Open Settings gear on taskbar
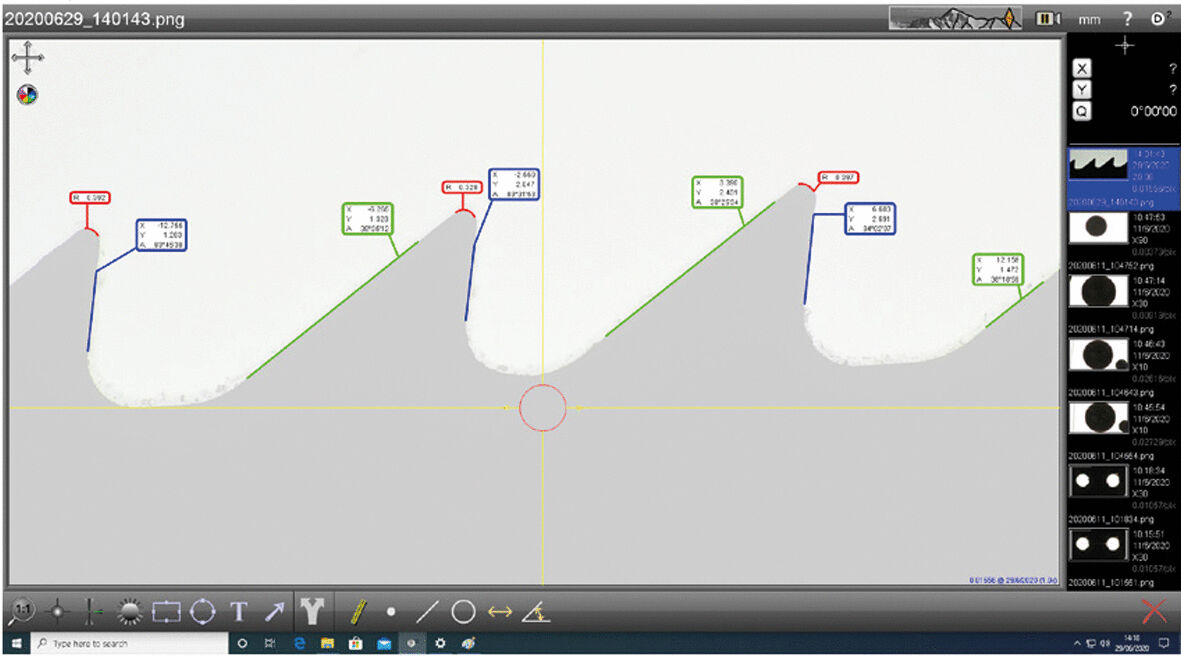 click(x=441, y=643)
